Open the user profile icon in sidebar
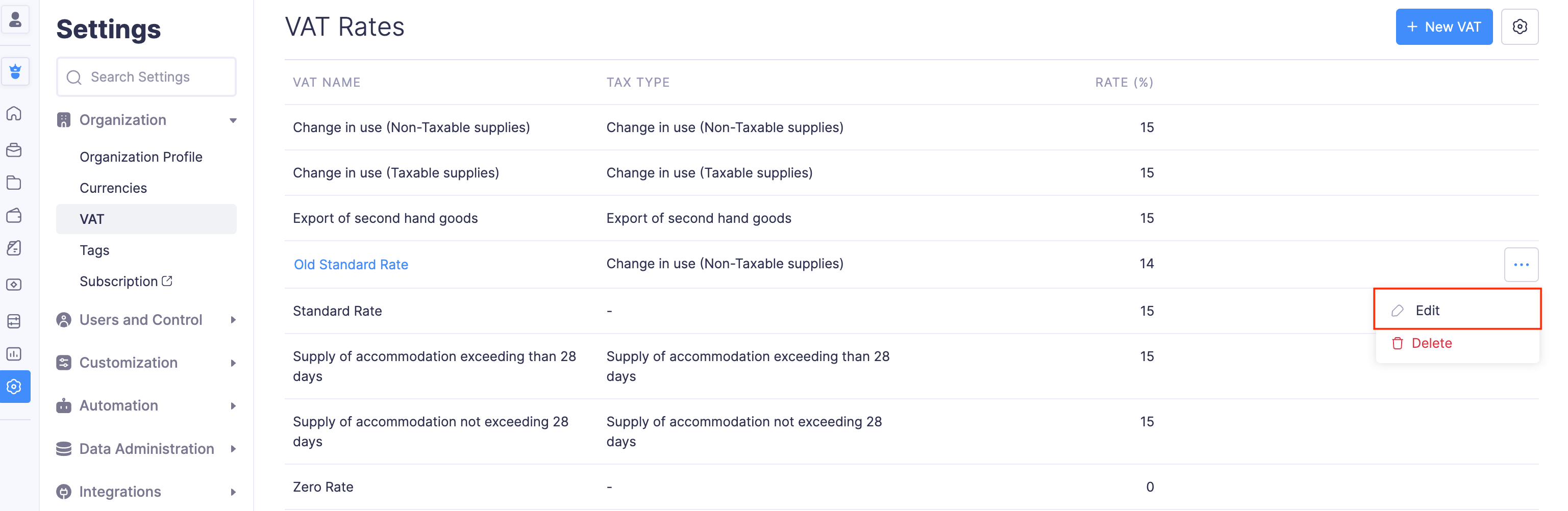 click(x=15, y=19)
